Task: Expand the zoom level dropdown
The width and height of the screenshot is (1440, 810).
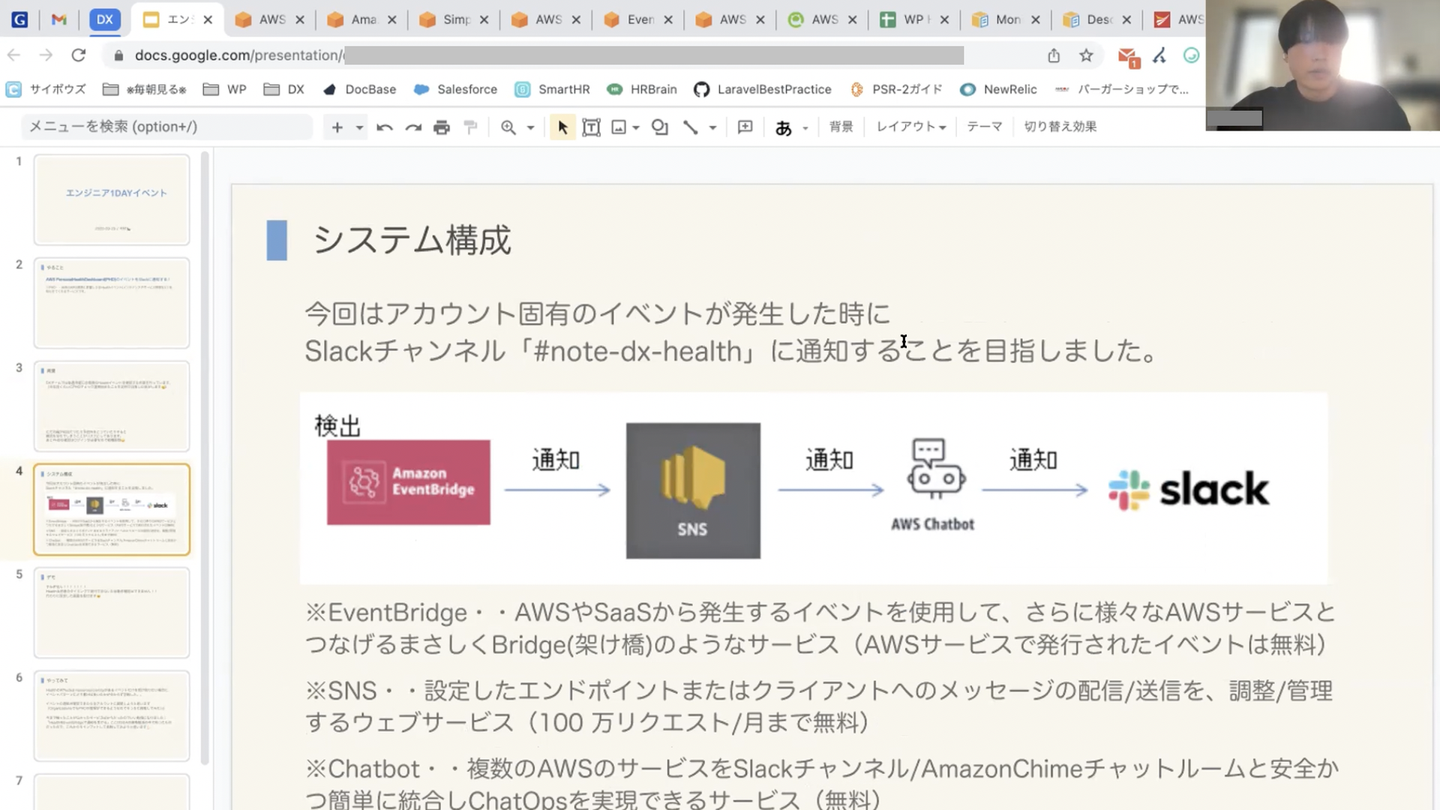Action: point(530,128)
